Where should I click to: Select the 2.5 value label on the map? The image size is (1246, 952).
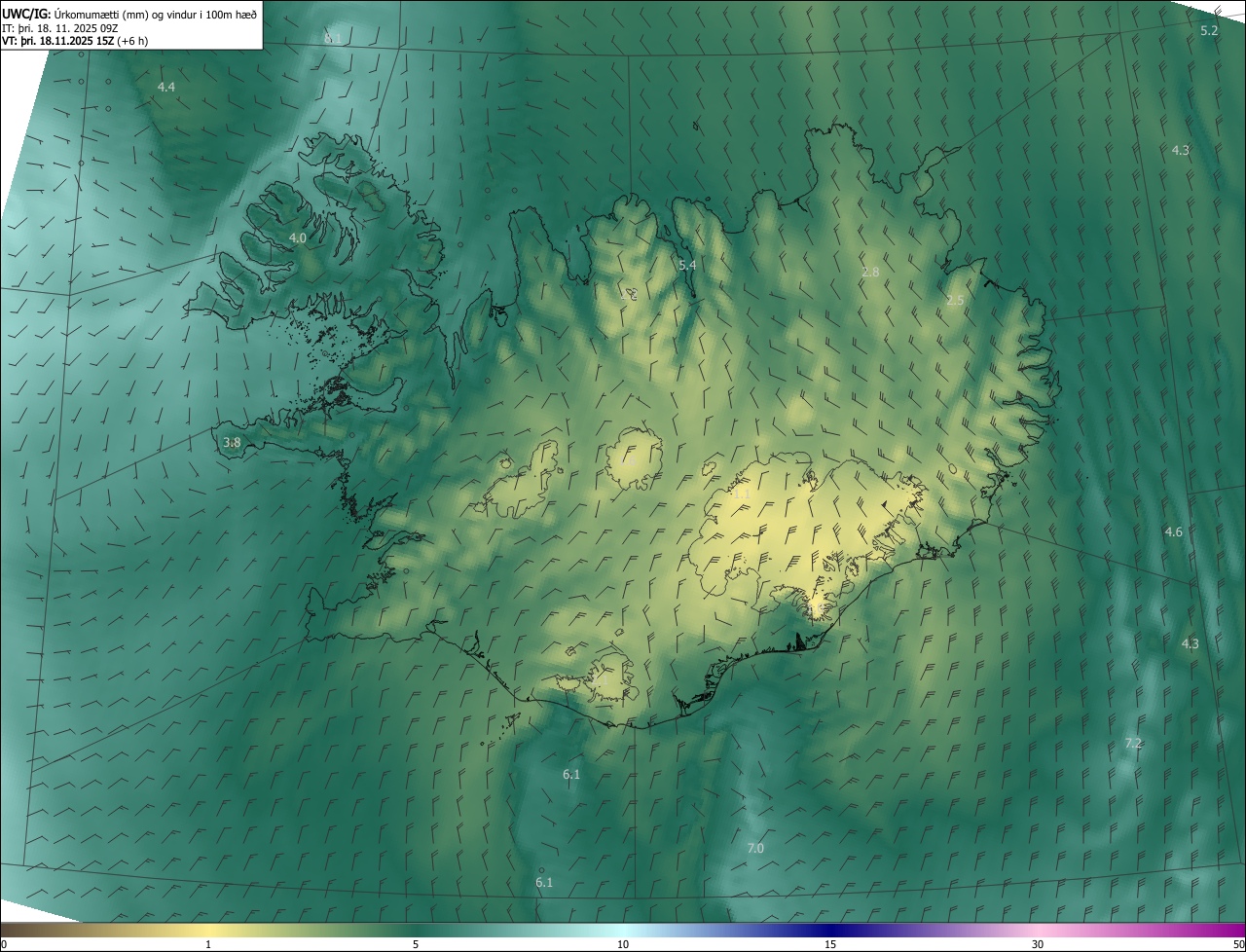point(955,301)
